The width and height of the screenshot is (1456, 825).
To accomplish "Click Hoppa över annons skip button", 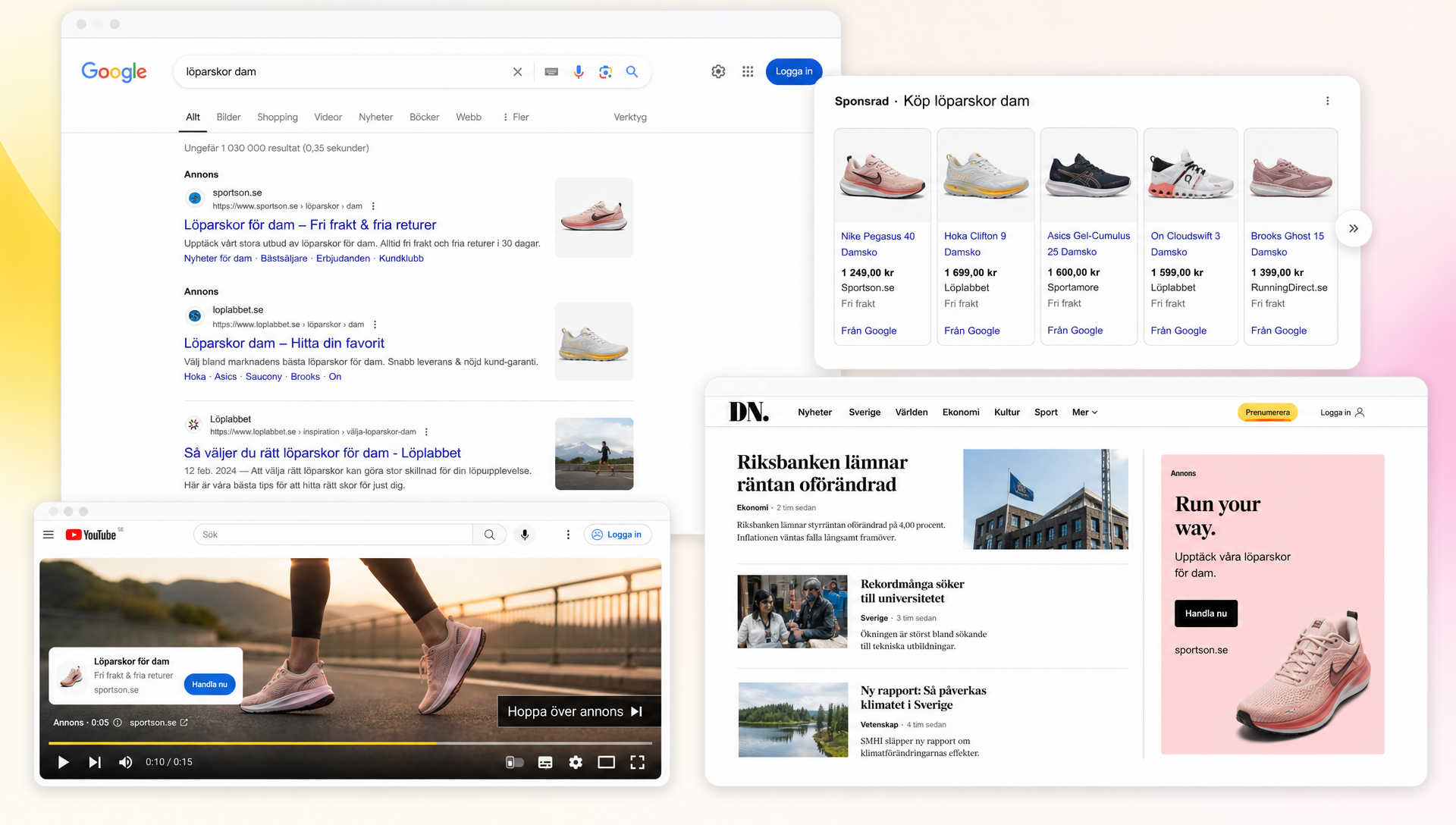I will pyautogui.click(x=579, y=711).
